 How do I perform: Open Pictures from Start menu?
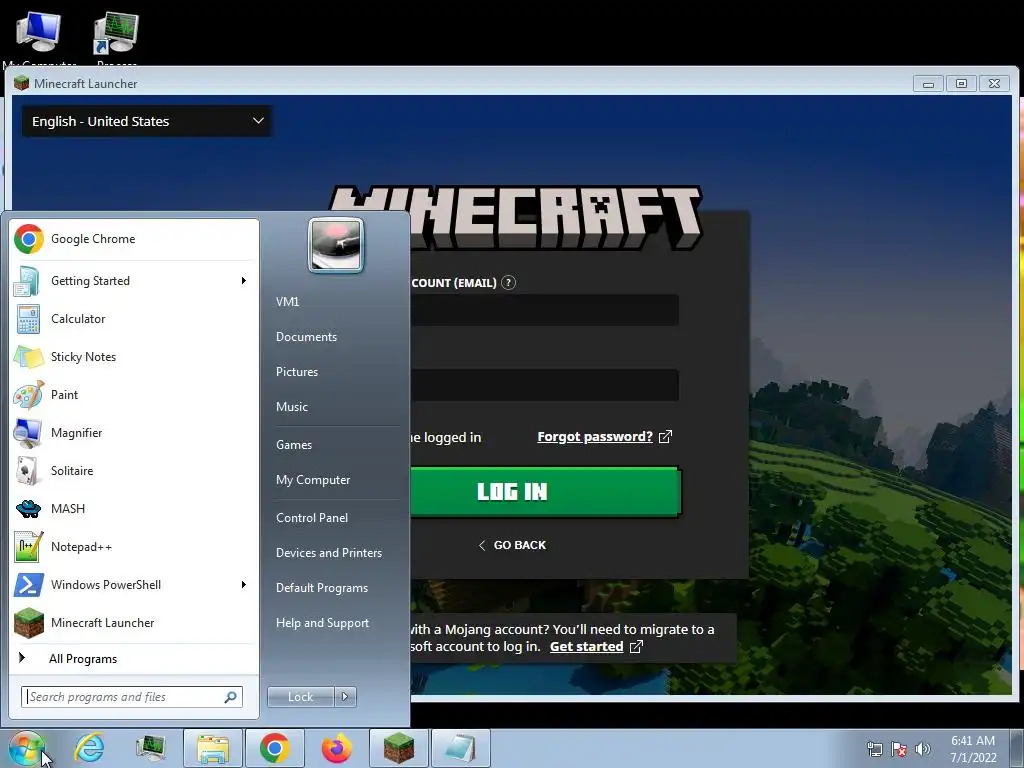tap(297, 372)
